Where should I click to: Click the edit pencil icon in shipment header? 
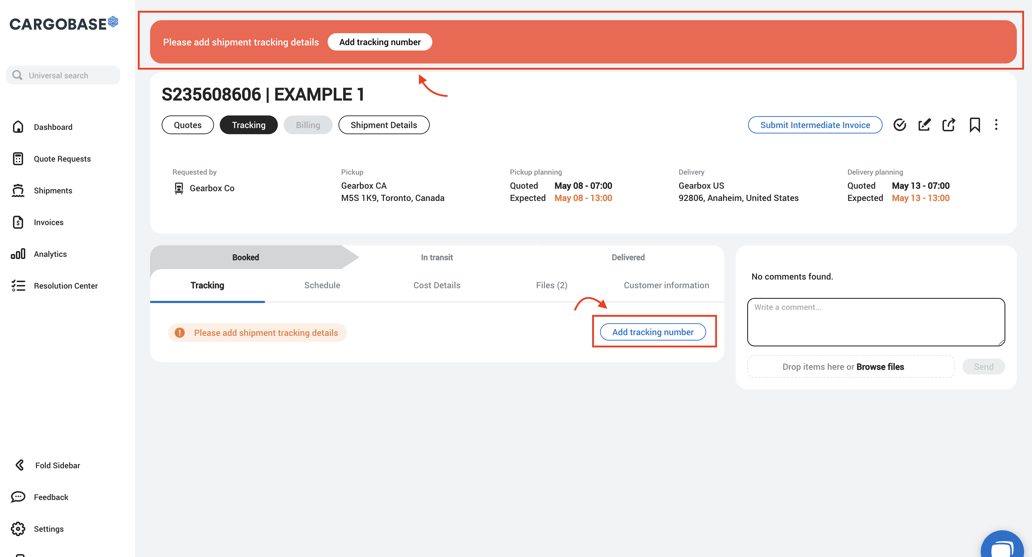(924, 125)
